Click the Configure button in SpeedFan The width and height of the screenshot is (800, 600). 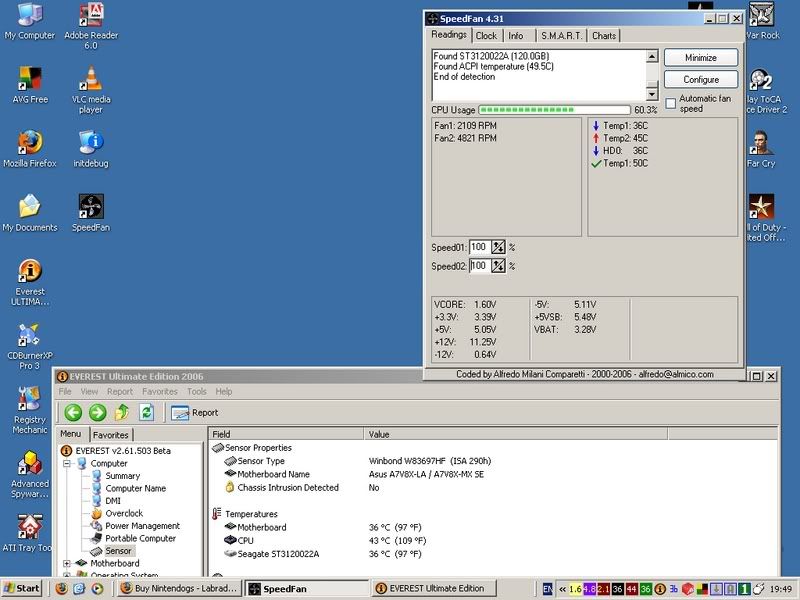[700, 80]
